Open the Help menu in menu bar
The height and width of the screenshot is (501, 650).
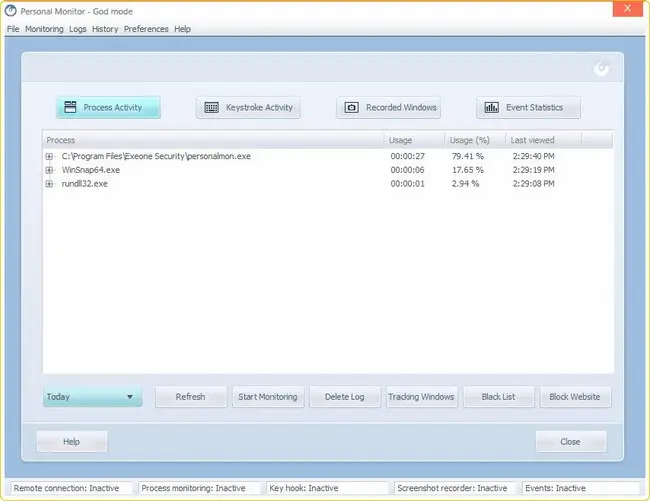(x=182, y=29)
